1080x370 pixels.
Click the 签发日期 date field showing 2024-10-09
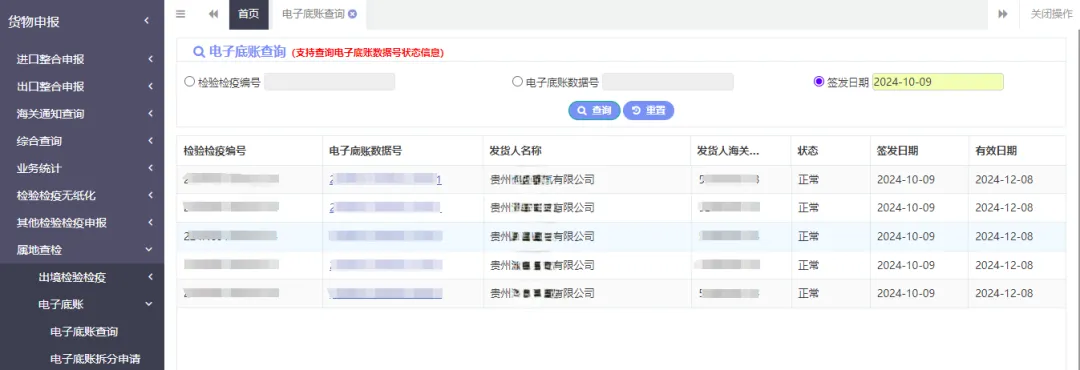[938, 82]
